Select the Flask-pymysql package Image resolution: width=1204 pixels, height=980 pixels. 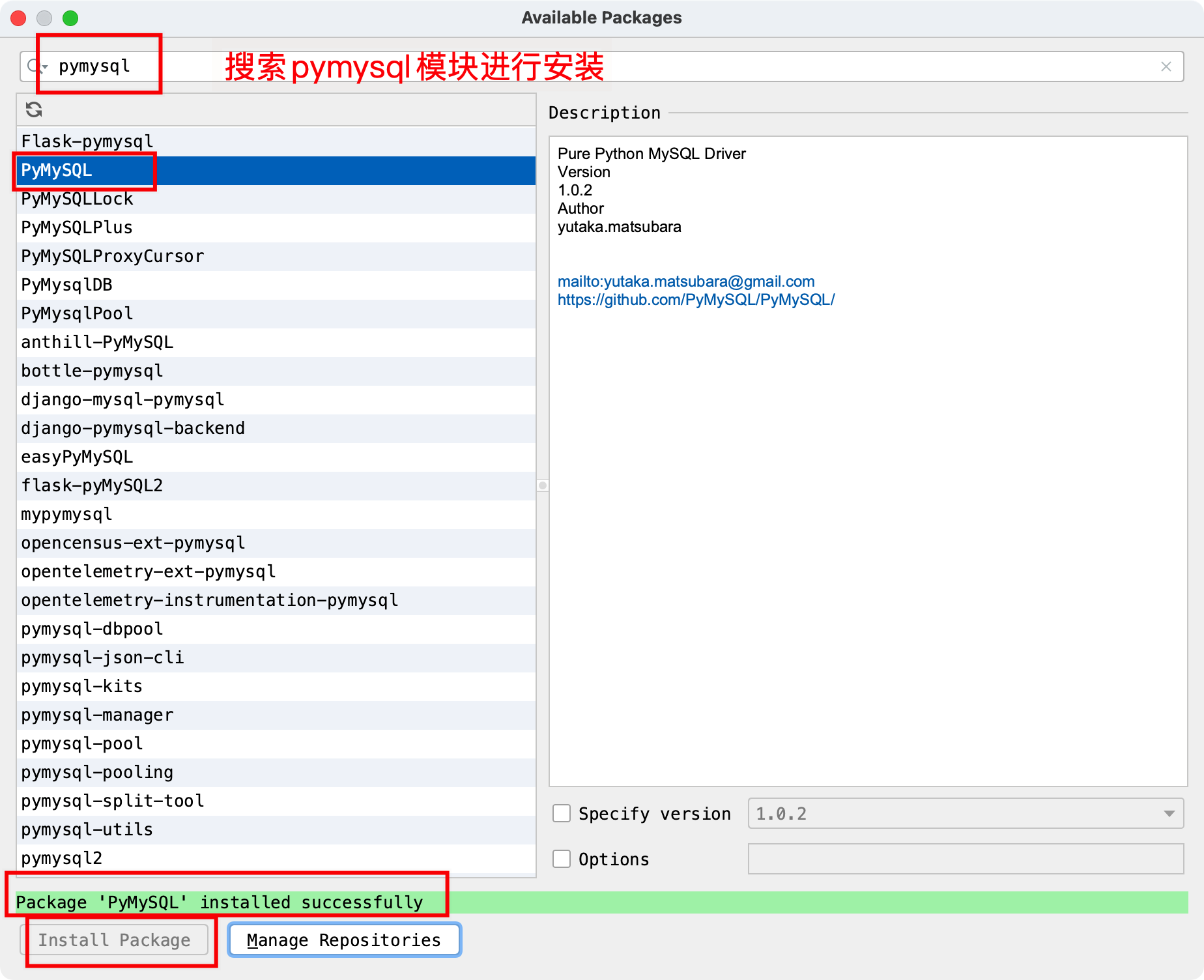276,141
